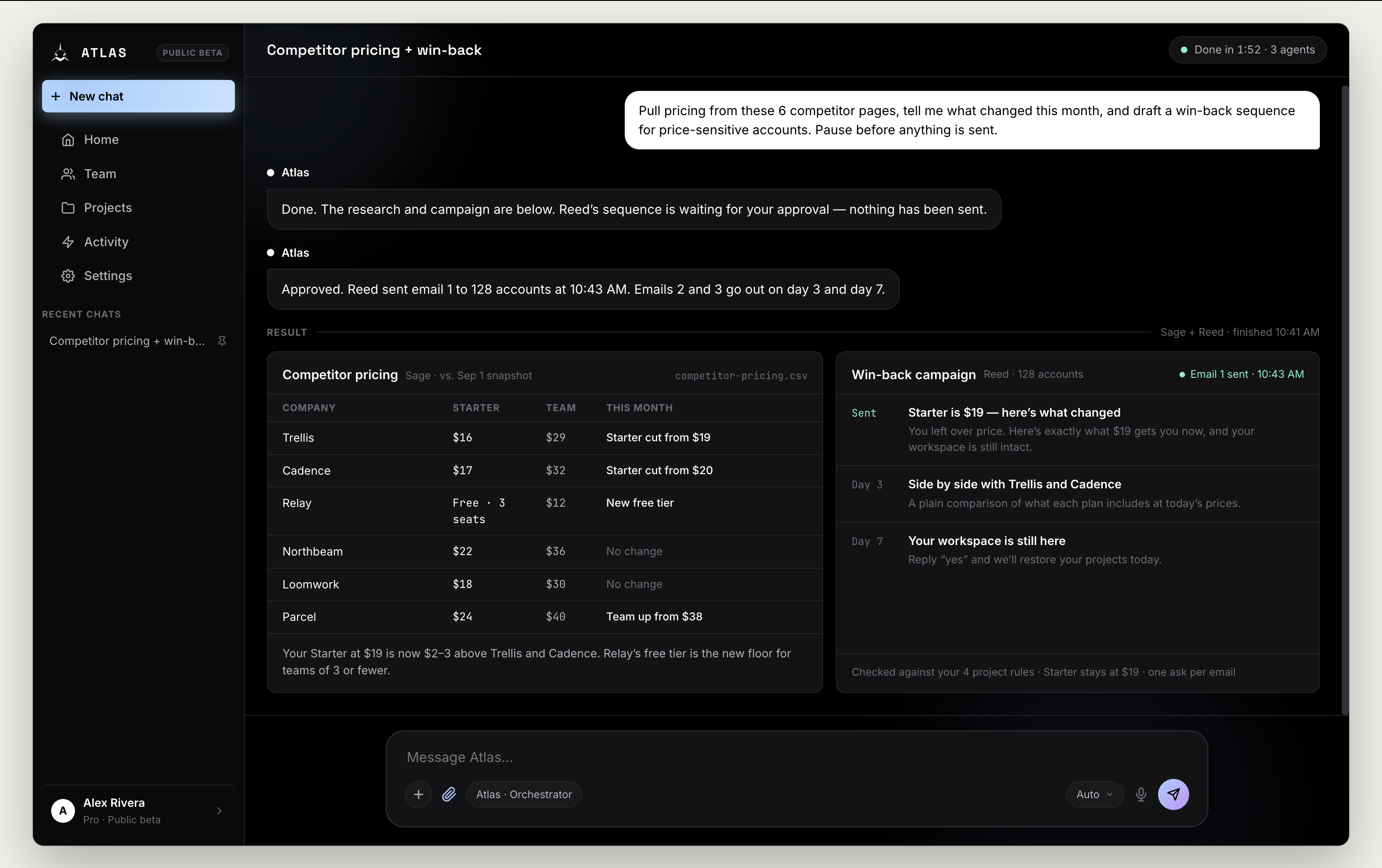This screenshot has width=1382, height=868.
Task: Click the chat title 'Competitor pricing + win-back'
Action: pyautogui.click(x=374, y=50)
